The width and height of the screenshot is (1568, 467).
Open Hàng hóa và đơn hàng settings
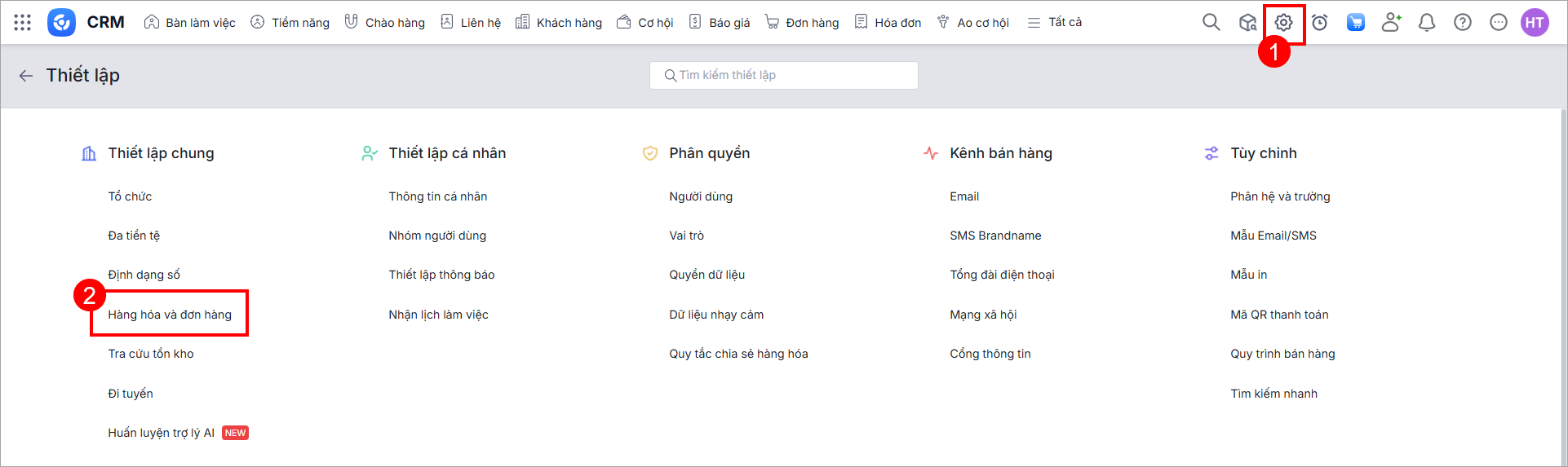click(170, 315)
